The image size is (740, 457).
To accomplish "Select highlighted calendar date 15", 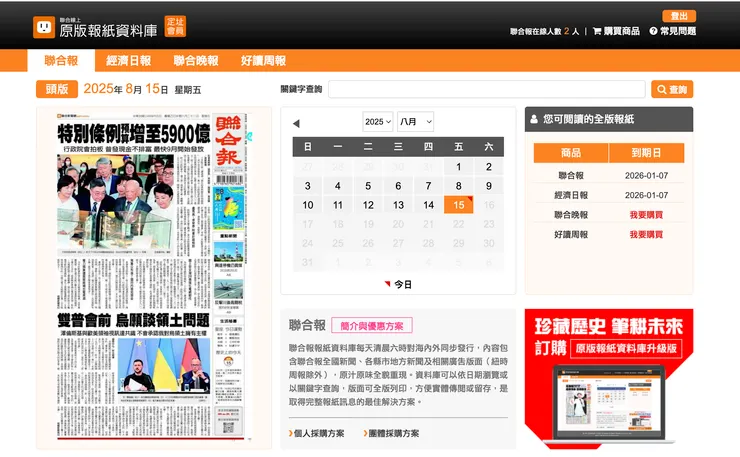I will [x=459, y=205].
